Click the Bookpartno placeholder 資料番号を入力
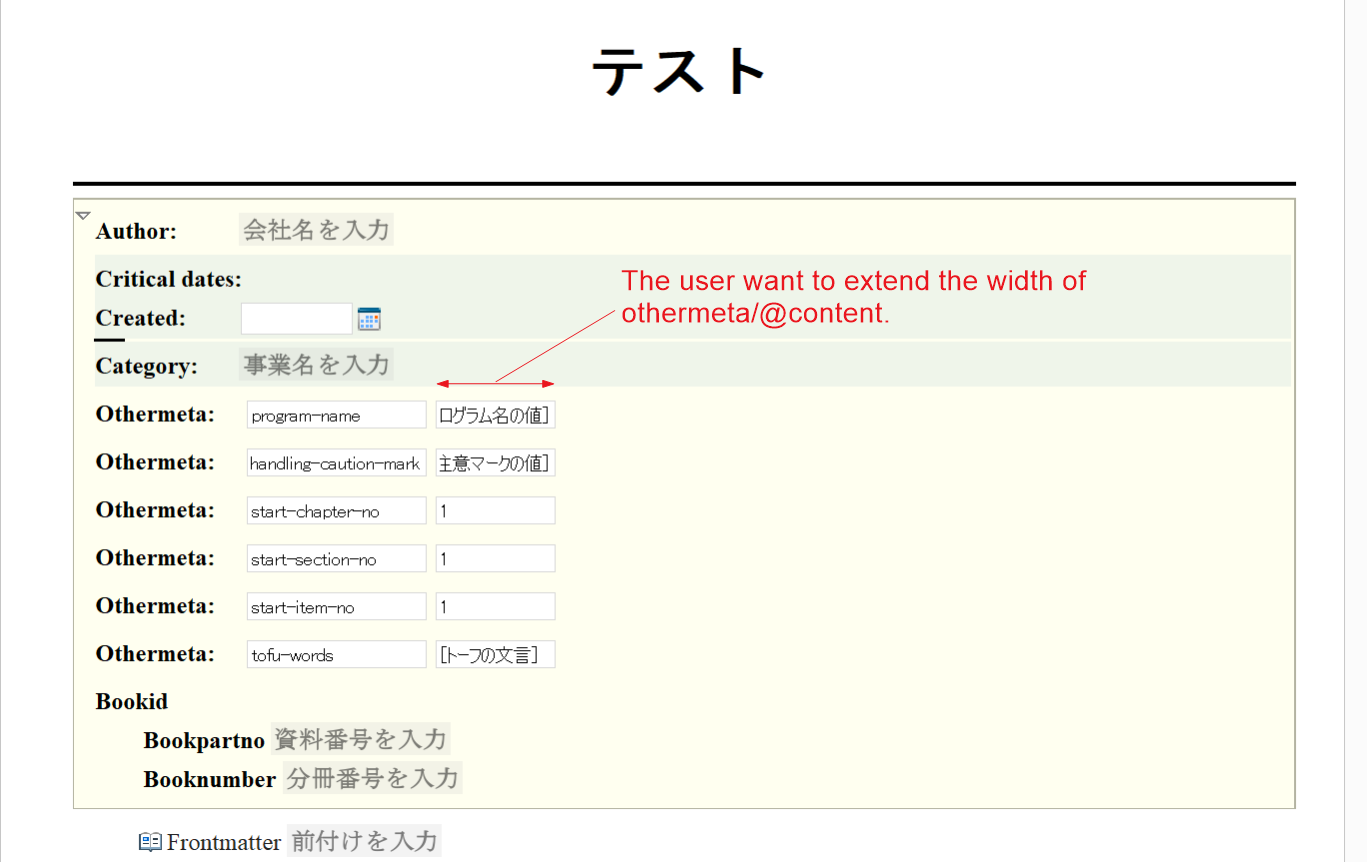1367x862 pixels. pyautogui.click(x=360, y=739)
